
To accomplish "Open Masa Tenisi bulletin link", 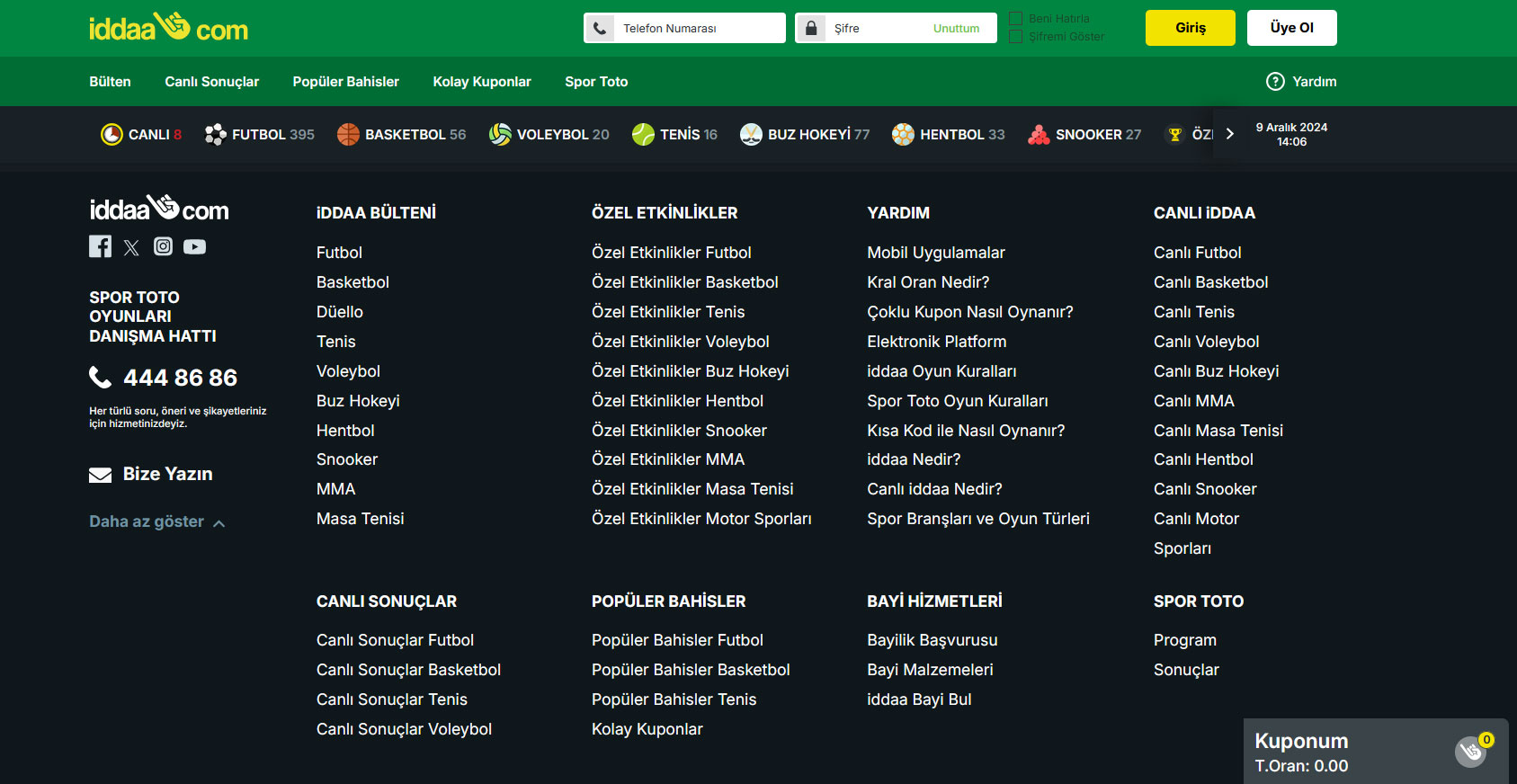I will click(360, 519).
